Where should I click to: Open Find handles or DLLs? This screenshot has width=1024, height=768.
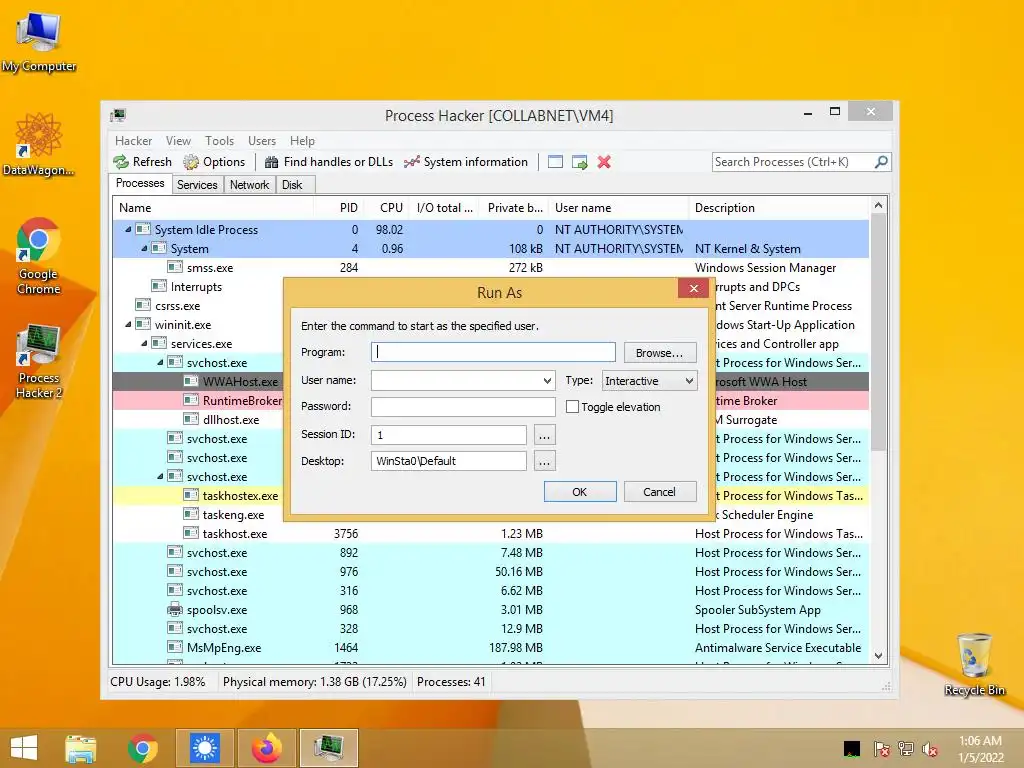(329, 162)
